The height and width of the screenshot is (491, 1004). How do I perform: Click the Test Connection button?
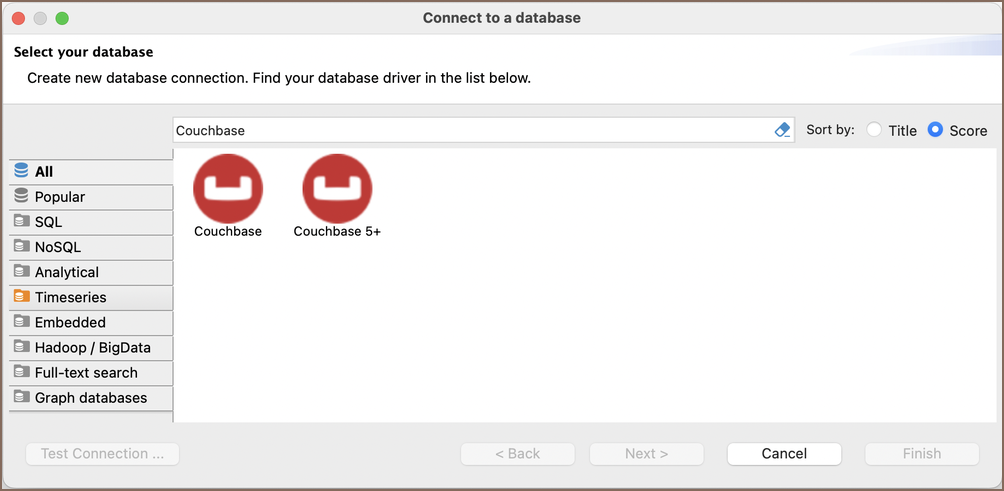pyautogui.click(x=102, y=454)
